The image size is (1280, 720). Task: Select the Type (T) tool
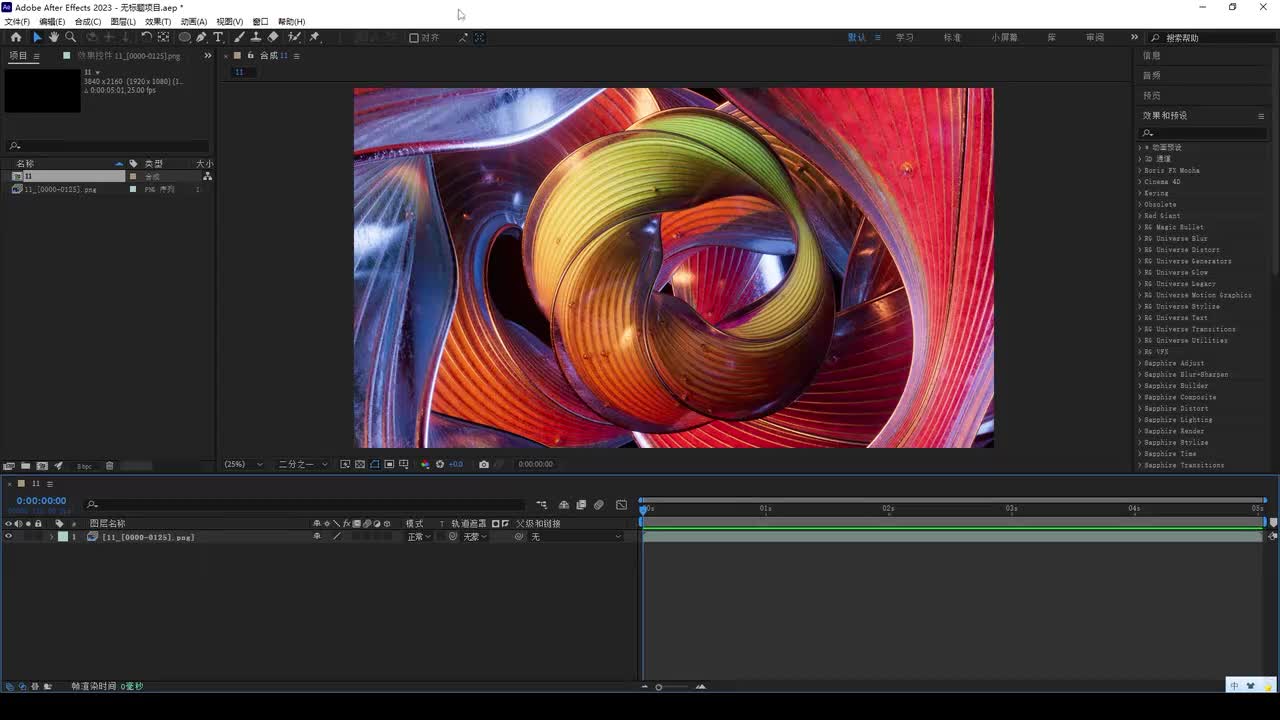click(x=218, y=37)
